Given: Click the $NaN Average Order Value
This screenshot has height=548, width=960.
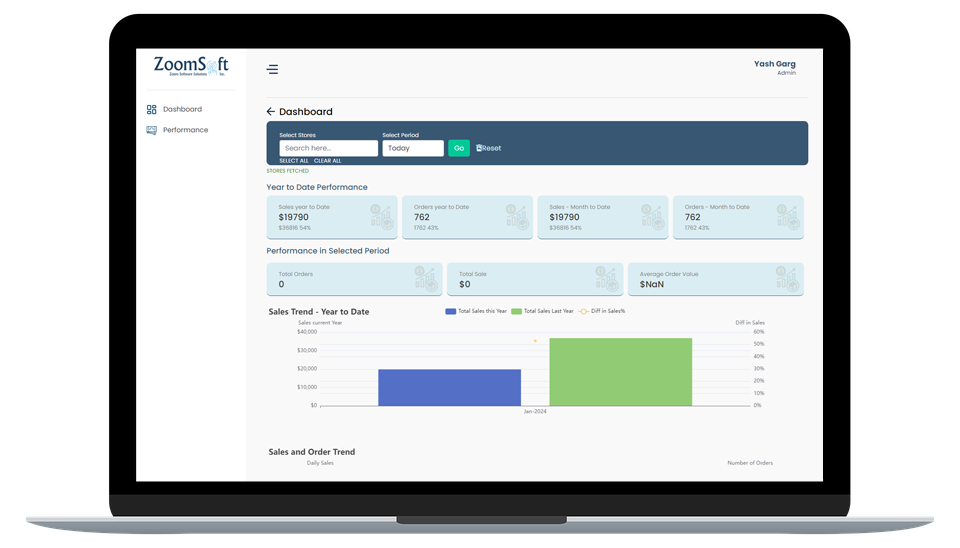Looking at the screenshot, I should (652, 285).
